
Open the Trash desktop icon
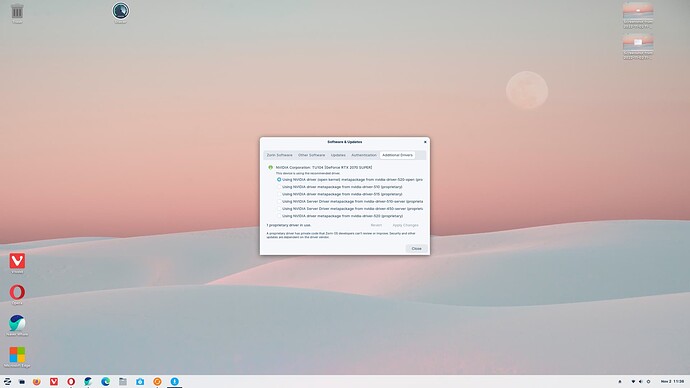(x=17, y=13)
